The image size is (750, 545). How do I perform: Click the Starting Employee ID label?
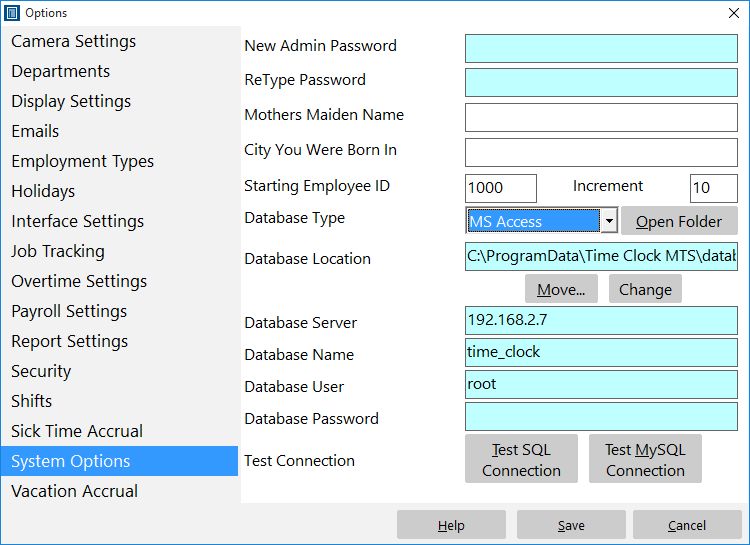[x=317, y=186]
